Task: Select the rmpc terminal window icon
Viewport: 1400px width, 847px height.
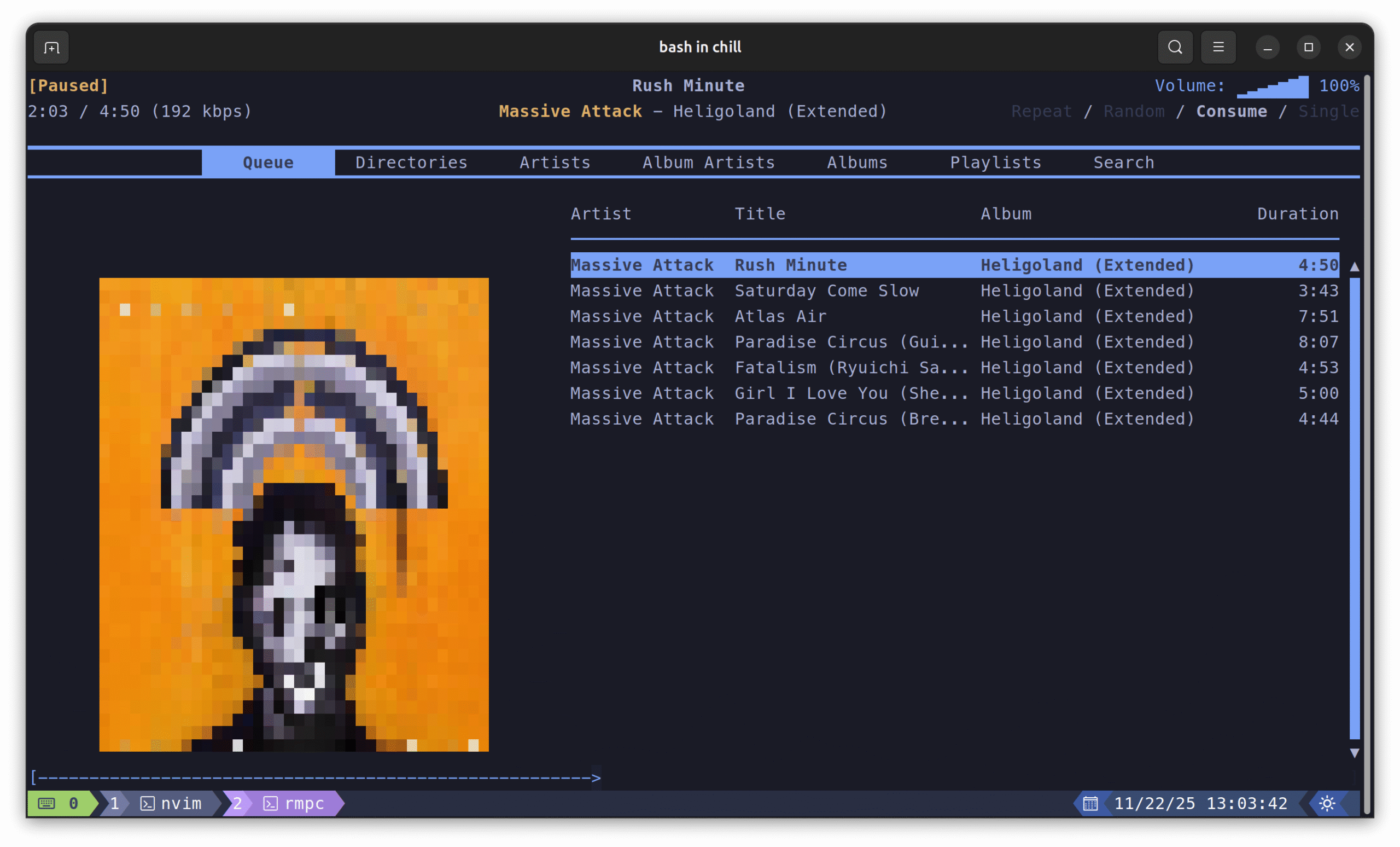Action: click(x=271, y=803)
